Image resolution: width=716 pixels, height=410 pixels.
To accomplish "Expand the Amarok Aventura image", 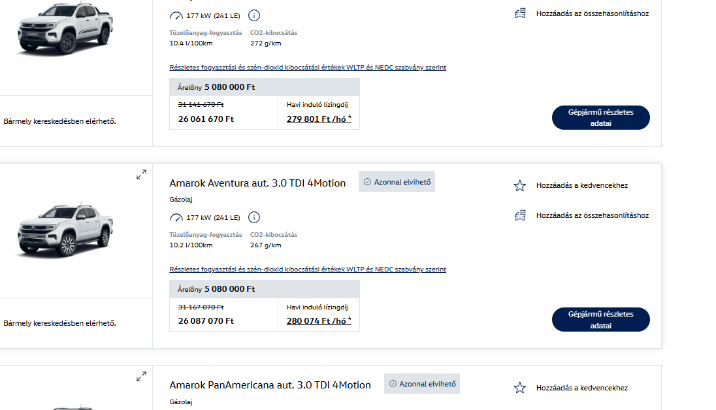I will pyautogui.click(x=142, y=174).
